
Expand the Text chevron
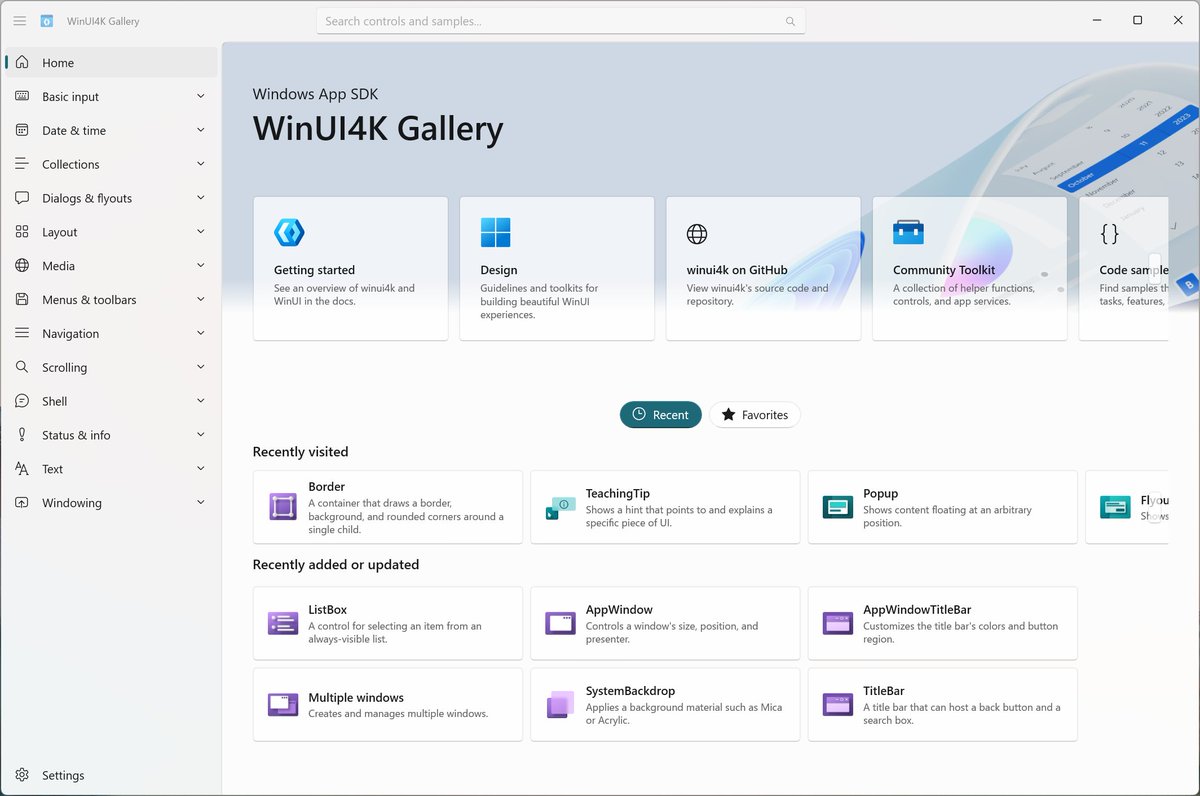pos(201,468)
